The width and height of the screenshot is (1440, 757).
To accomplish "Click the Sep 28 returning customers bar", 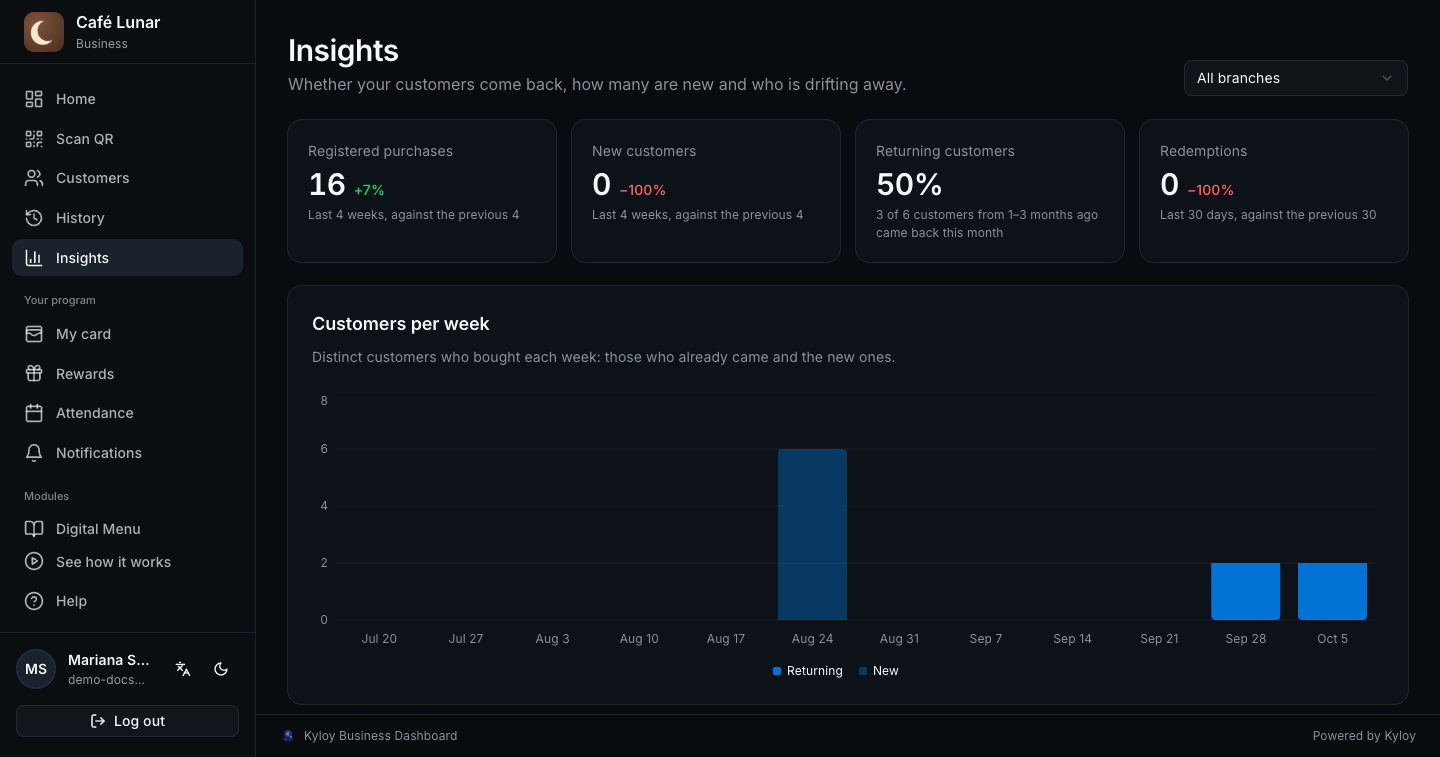I will point(1245,591).
